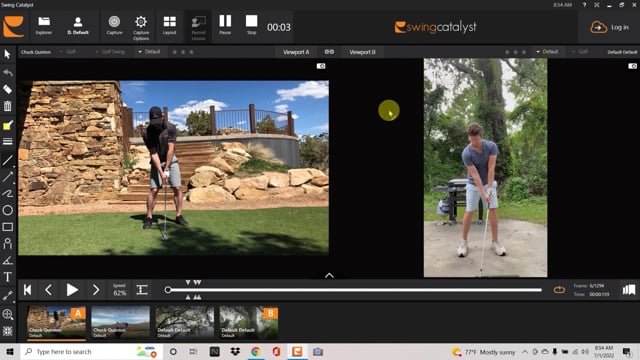Screen dimensions: 640x360
Task: Start Capture mode
Action: tap(114, 26)
